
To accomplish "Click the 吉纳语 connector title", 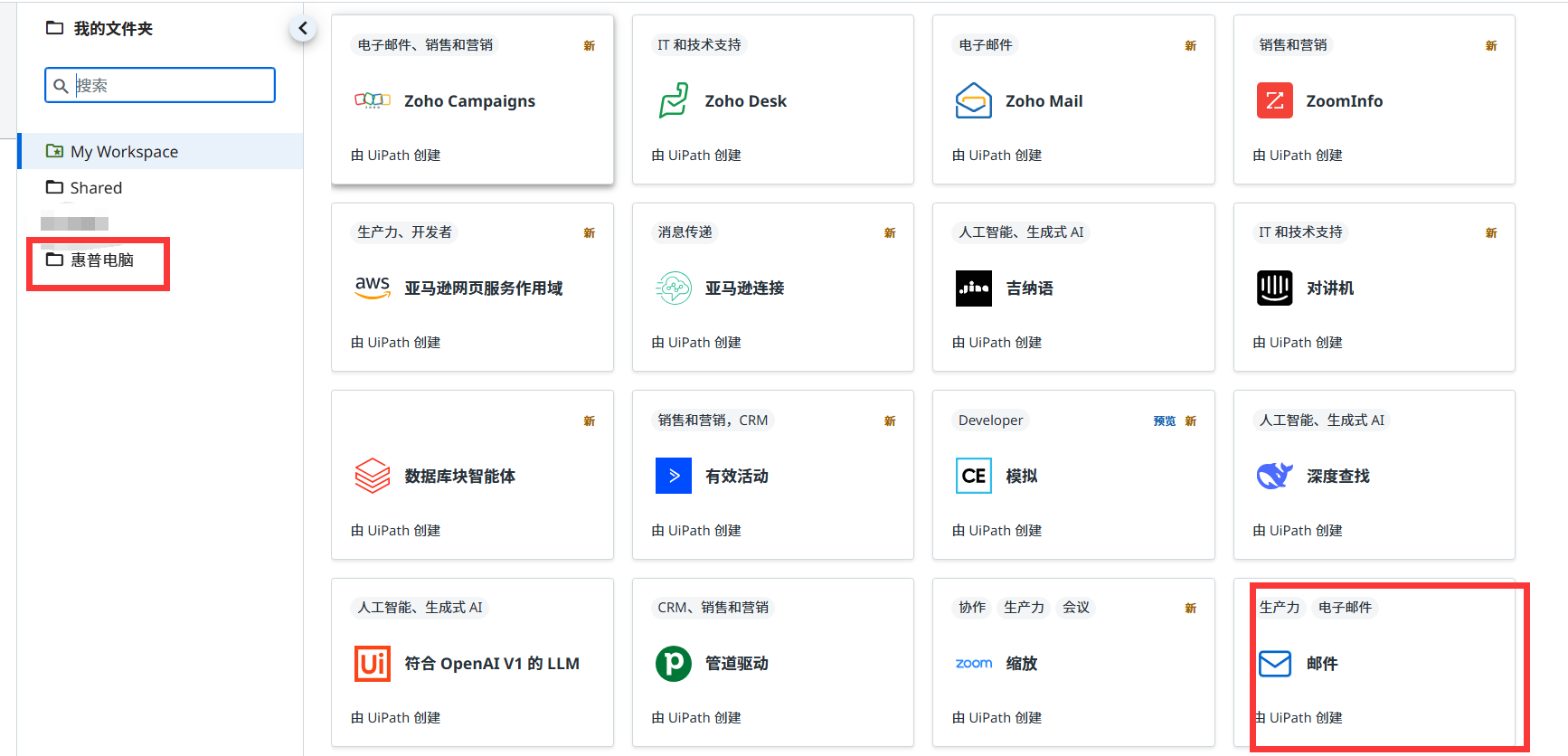I will point(1030,288).
